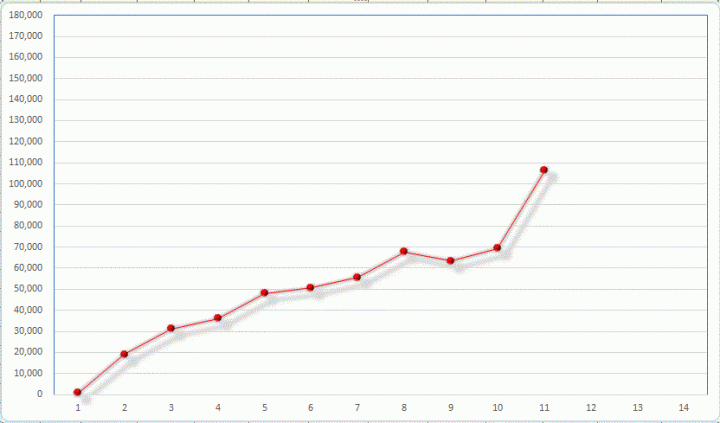The image size is (720, 423).
Task: Click the line segment between points 10 and 11
Action: pos(521,209)
